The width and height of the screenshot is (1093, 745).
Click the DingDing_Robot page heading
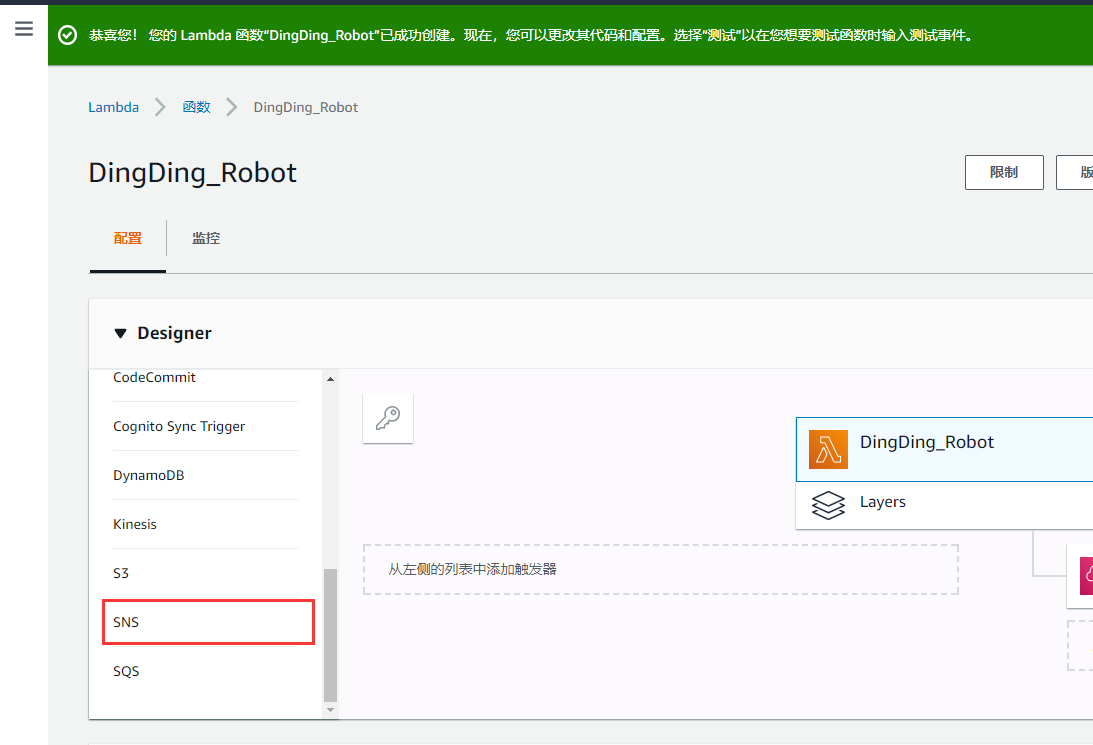[x=192, y=173]
